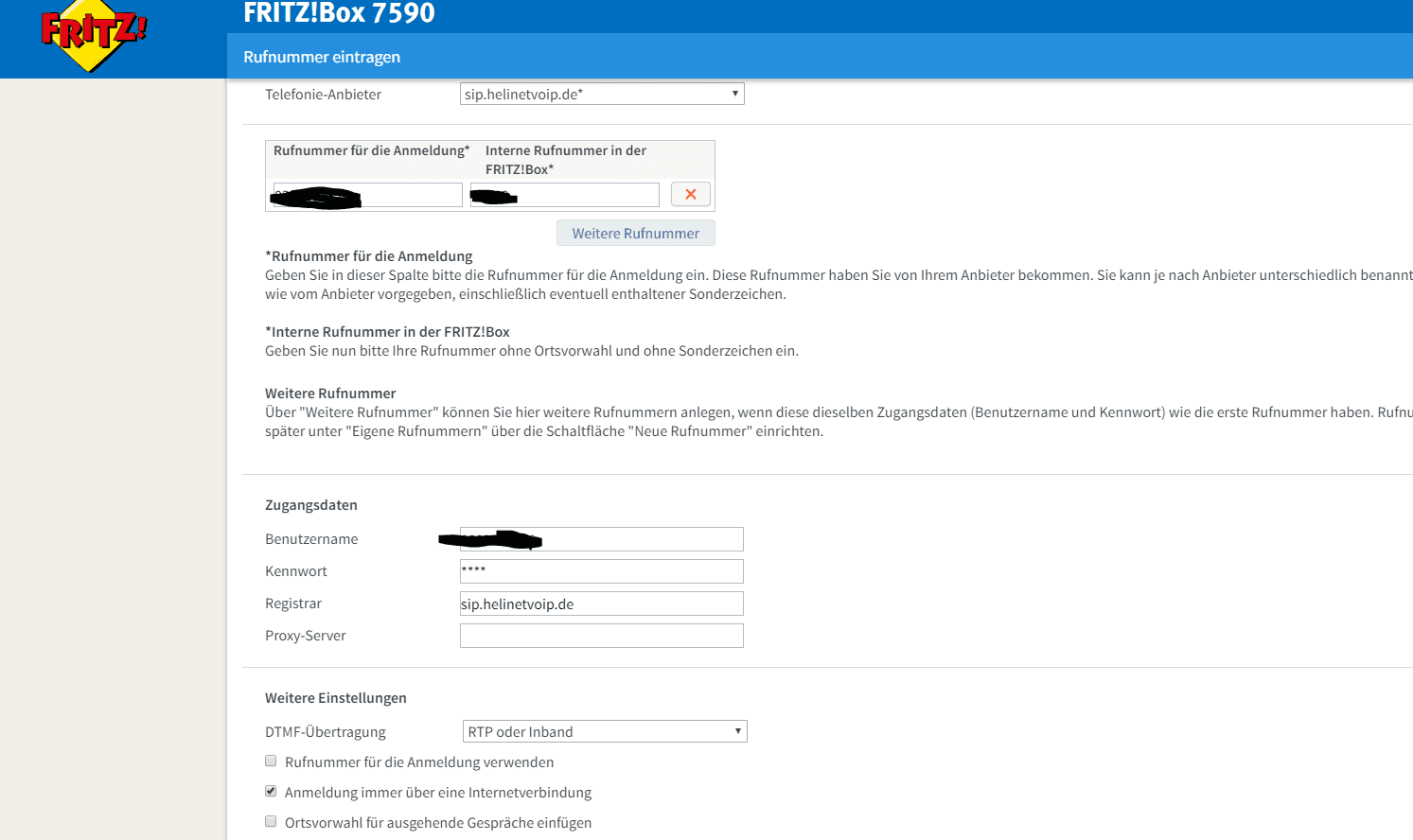The height and width of the screenshot is (840, 1413).
Task: Click the Proxy-Server label
Action: coord(306,636)
